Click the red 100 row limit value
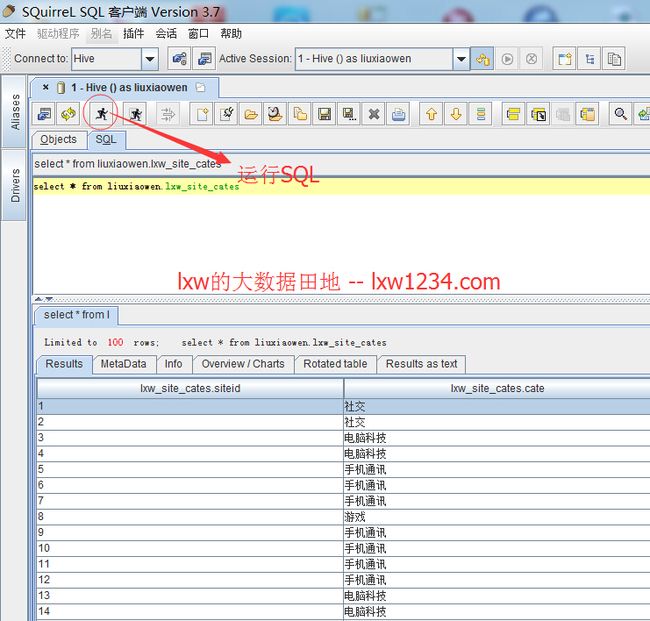This screenshot has height=621, width=650. pos(115,342)
